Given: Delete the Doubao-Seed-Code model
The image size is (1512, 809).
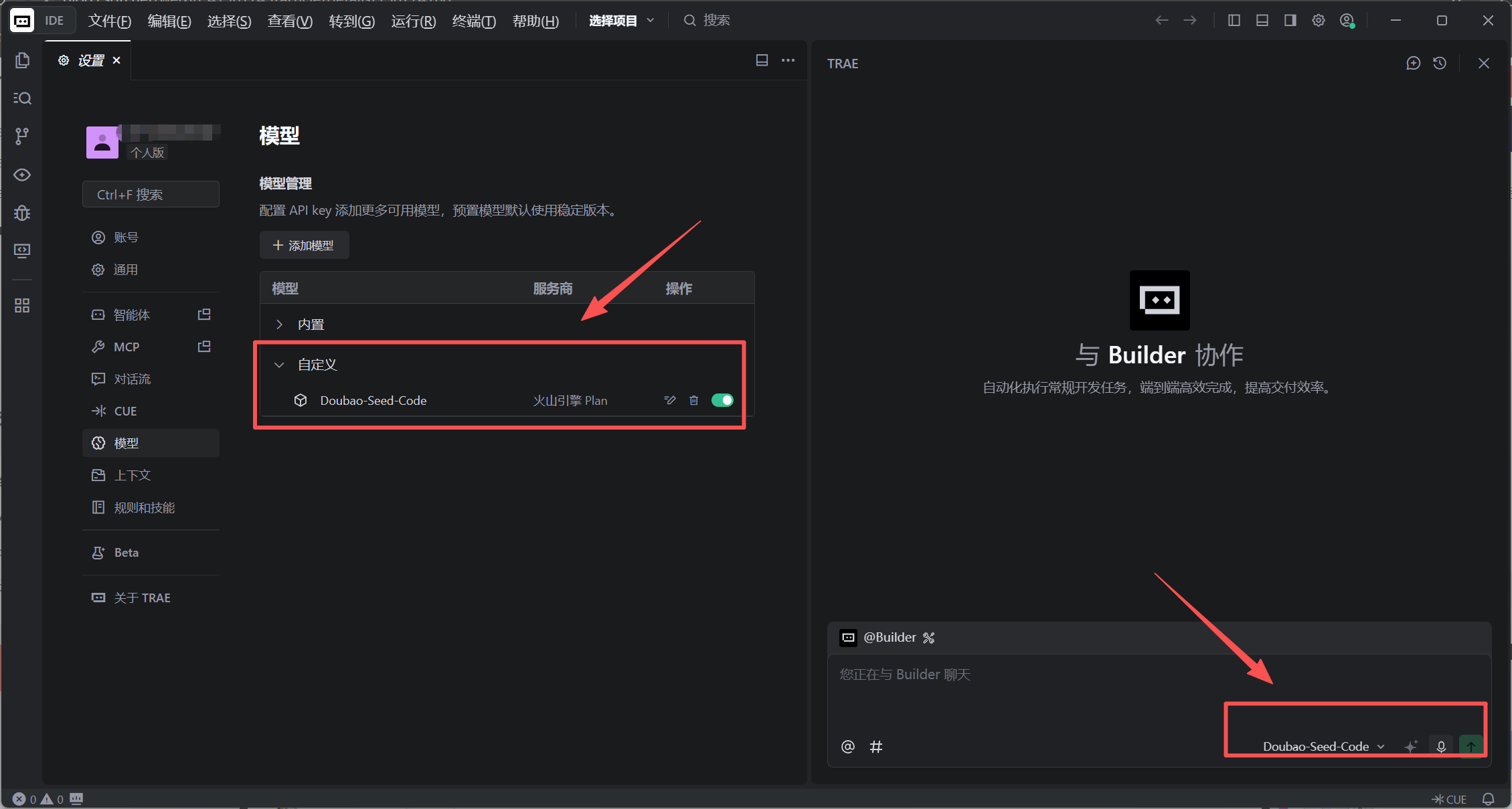Looking at the screenshot, I should [694, 400].
